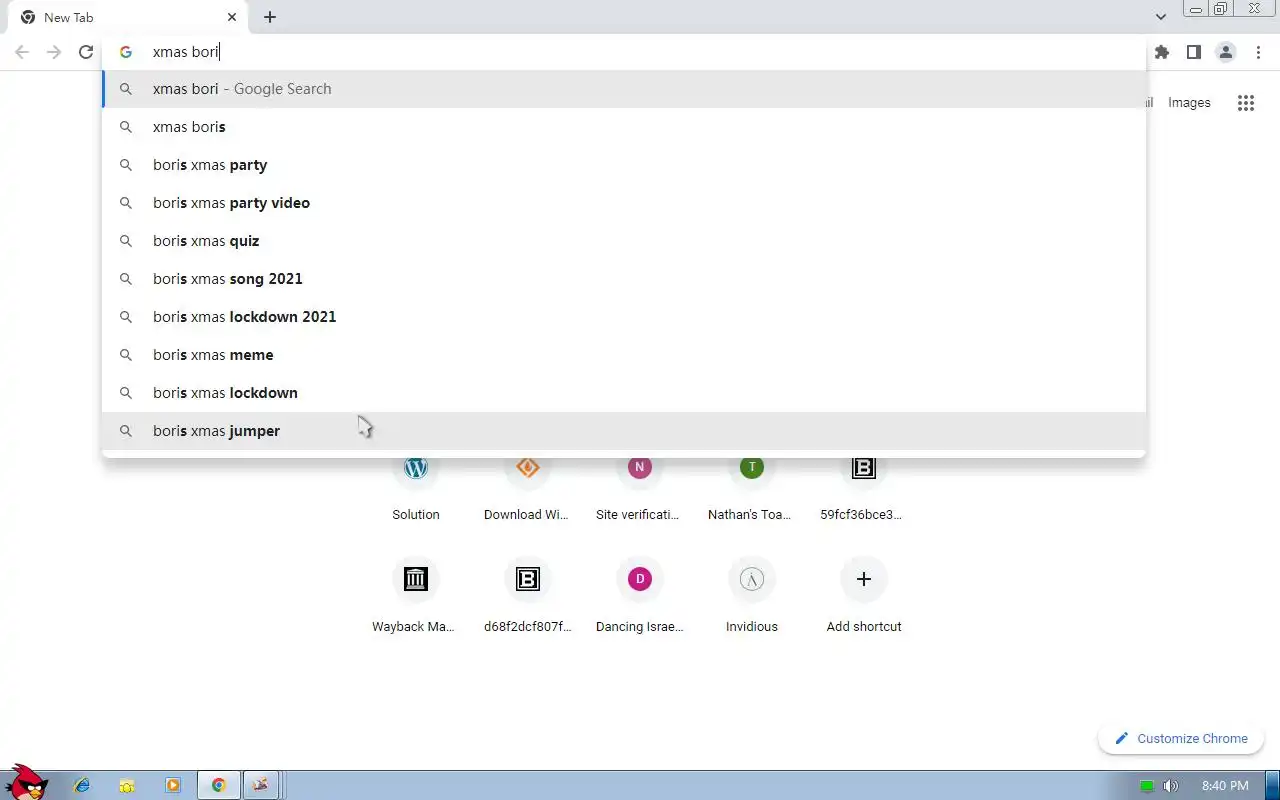This screenshot has height=800, width=1280.
Task: Open a new tab with plus button
Action: 270,17
